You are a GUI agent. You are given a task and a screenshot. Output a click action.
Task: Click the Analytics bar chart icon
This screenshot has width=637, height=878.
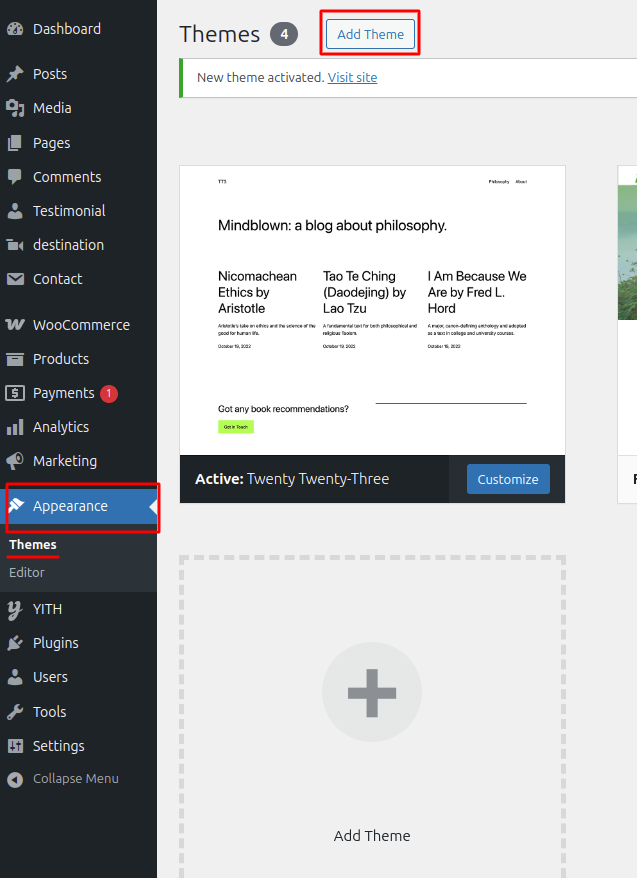click(15, 427)
